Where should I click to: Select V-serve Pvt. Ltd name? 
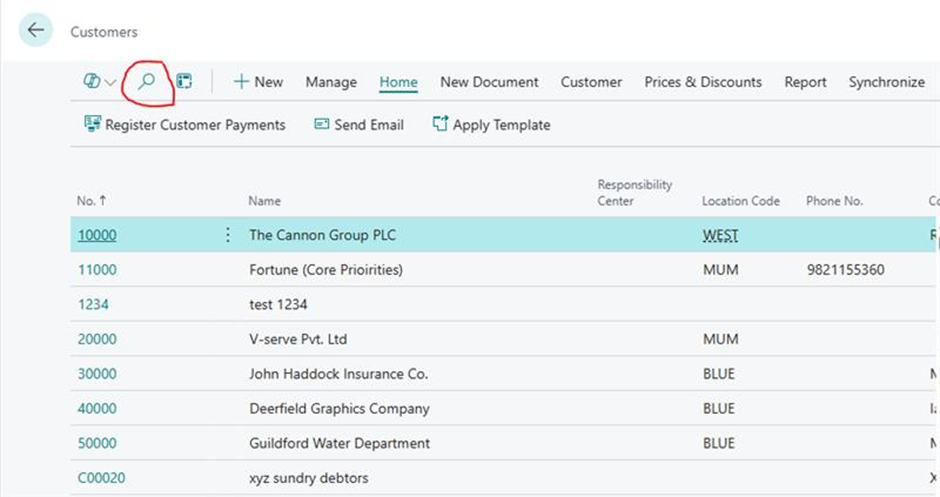(x=298, y=339)
